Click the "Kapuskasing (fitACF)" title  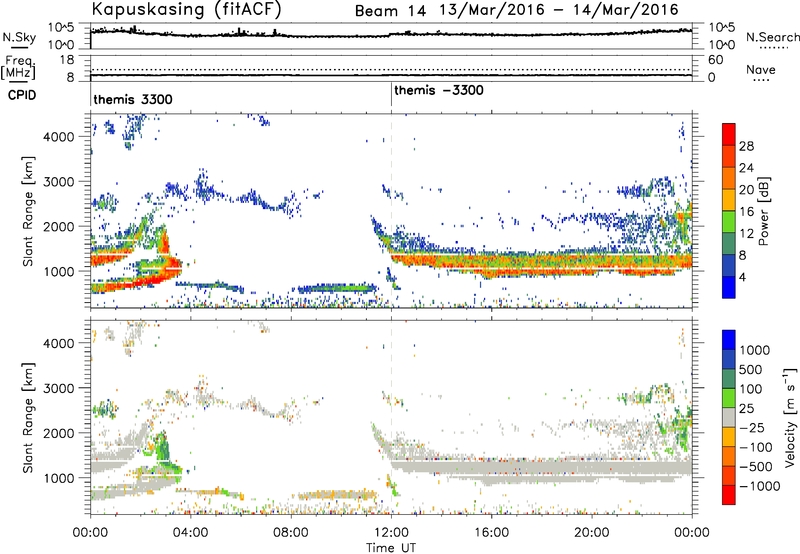coord(186,9)
